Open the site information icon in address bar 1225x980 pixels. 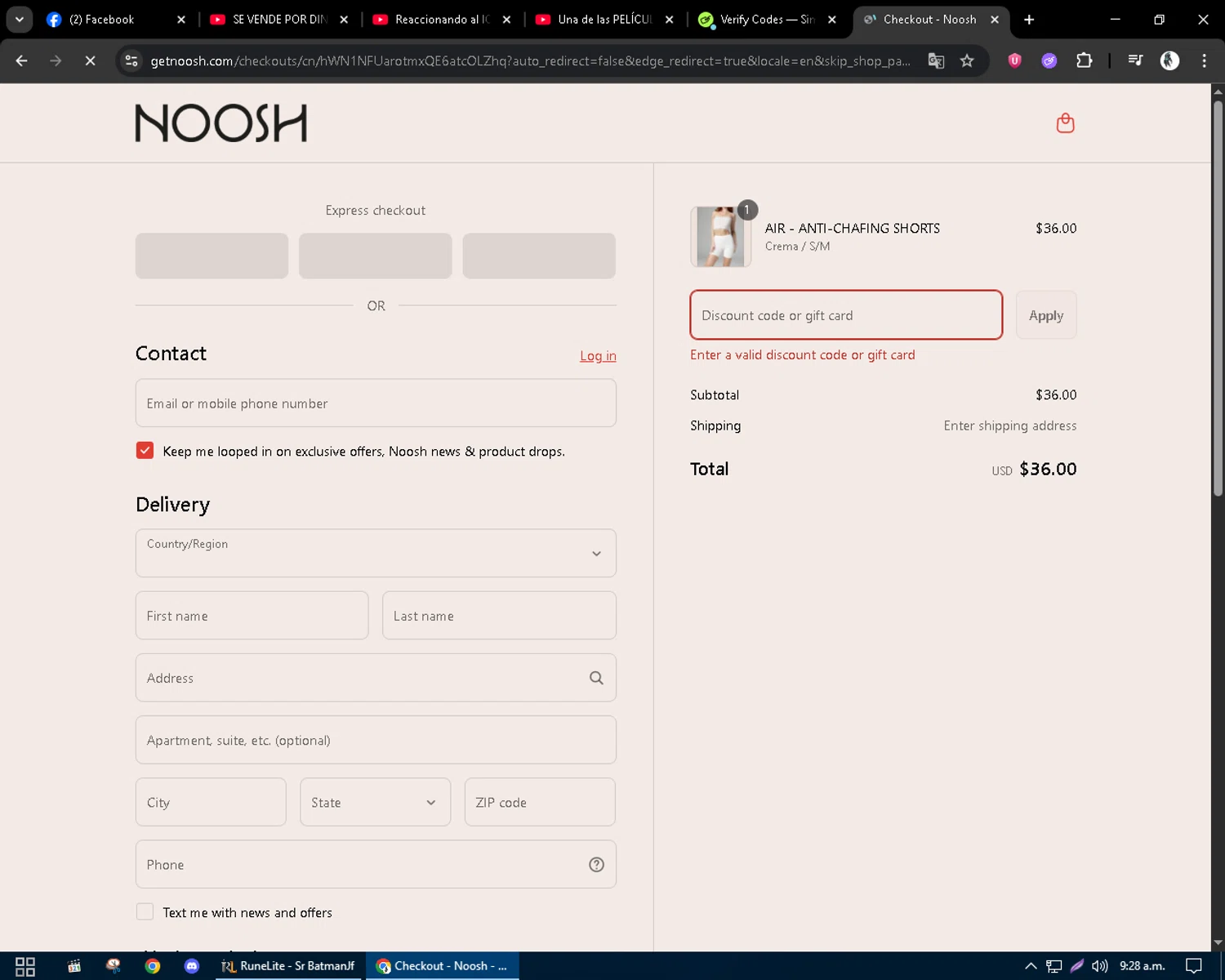coord(131,60)
